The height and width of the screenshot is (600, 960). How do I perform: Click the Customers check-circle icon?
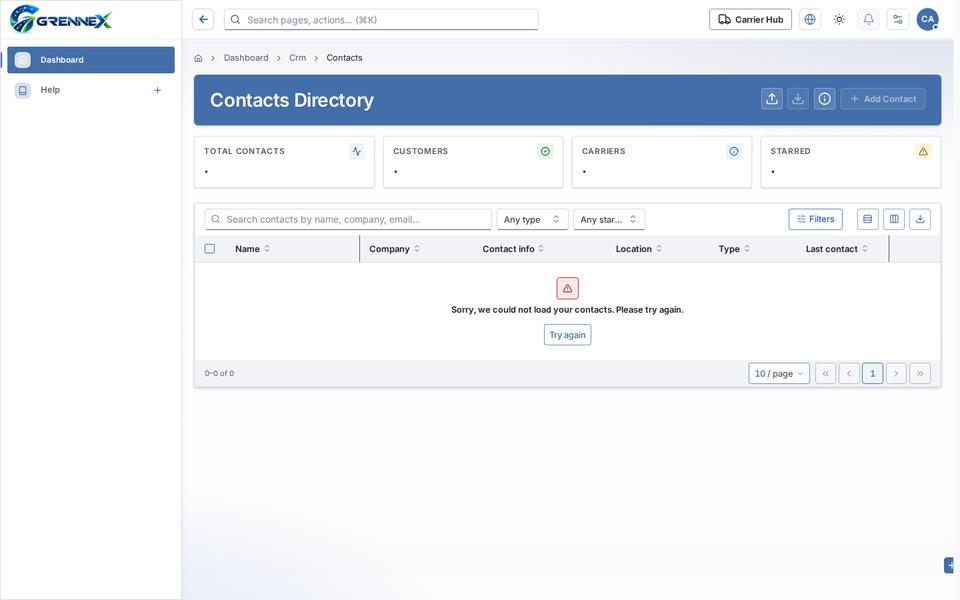tap(545, 151)
